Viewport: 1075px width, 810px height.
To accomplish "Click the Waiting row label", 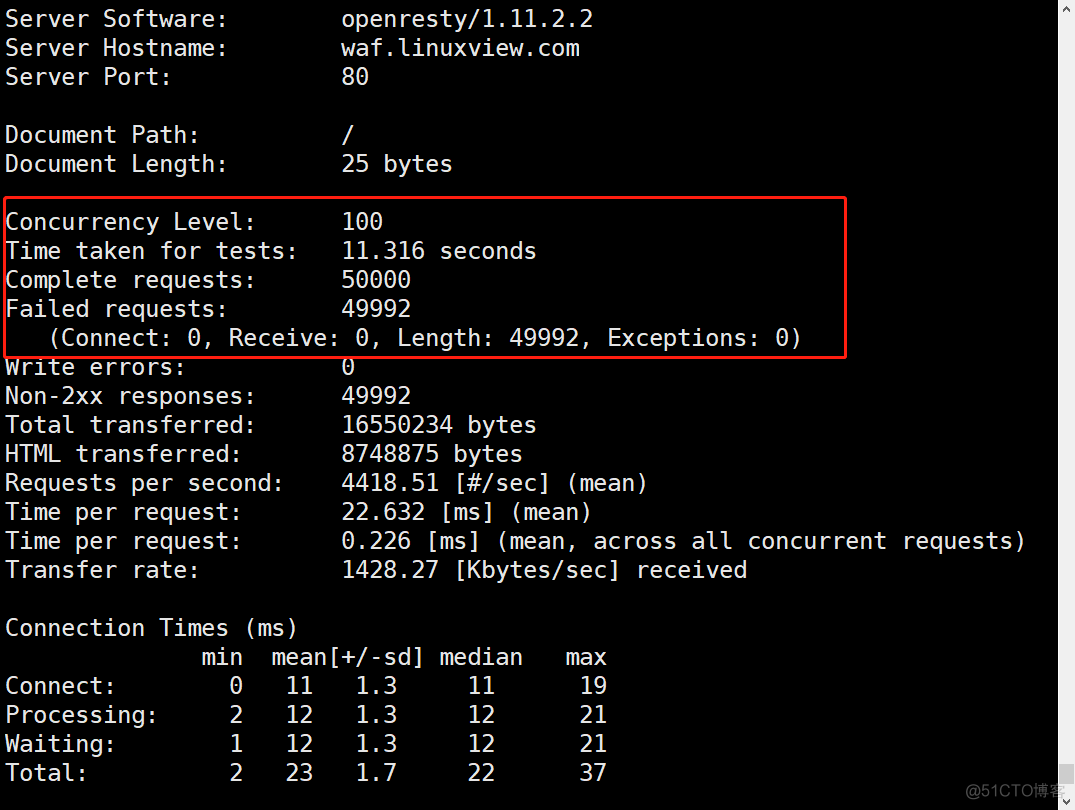I will point(60,744).
